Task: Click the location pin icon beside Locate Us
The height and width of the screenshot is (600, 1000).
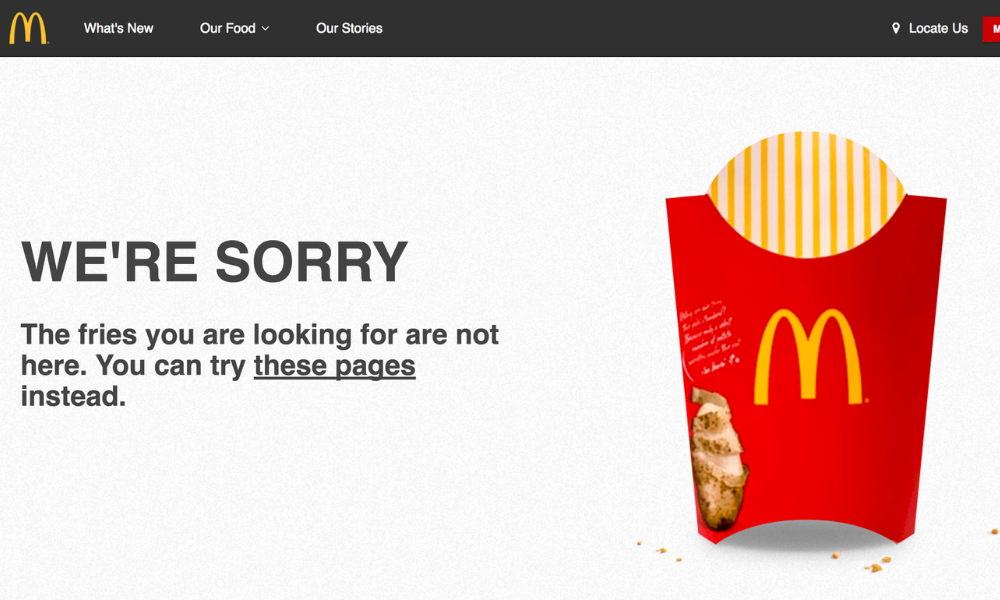Action: tap(895, 28)
